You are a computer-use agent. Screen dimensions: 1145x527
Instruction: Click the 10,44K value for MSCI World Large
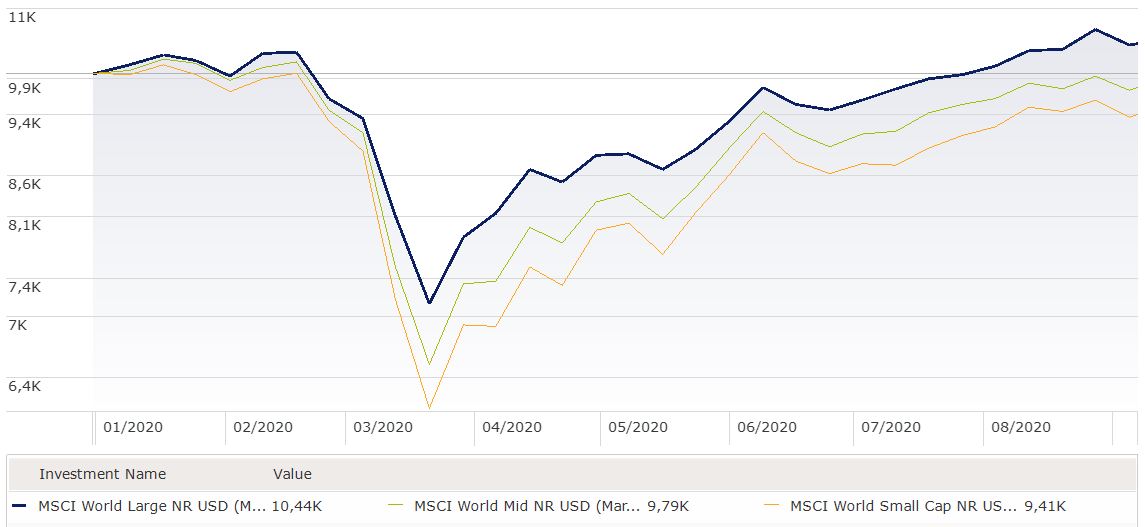pos(298,506)
